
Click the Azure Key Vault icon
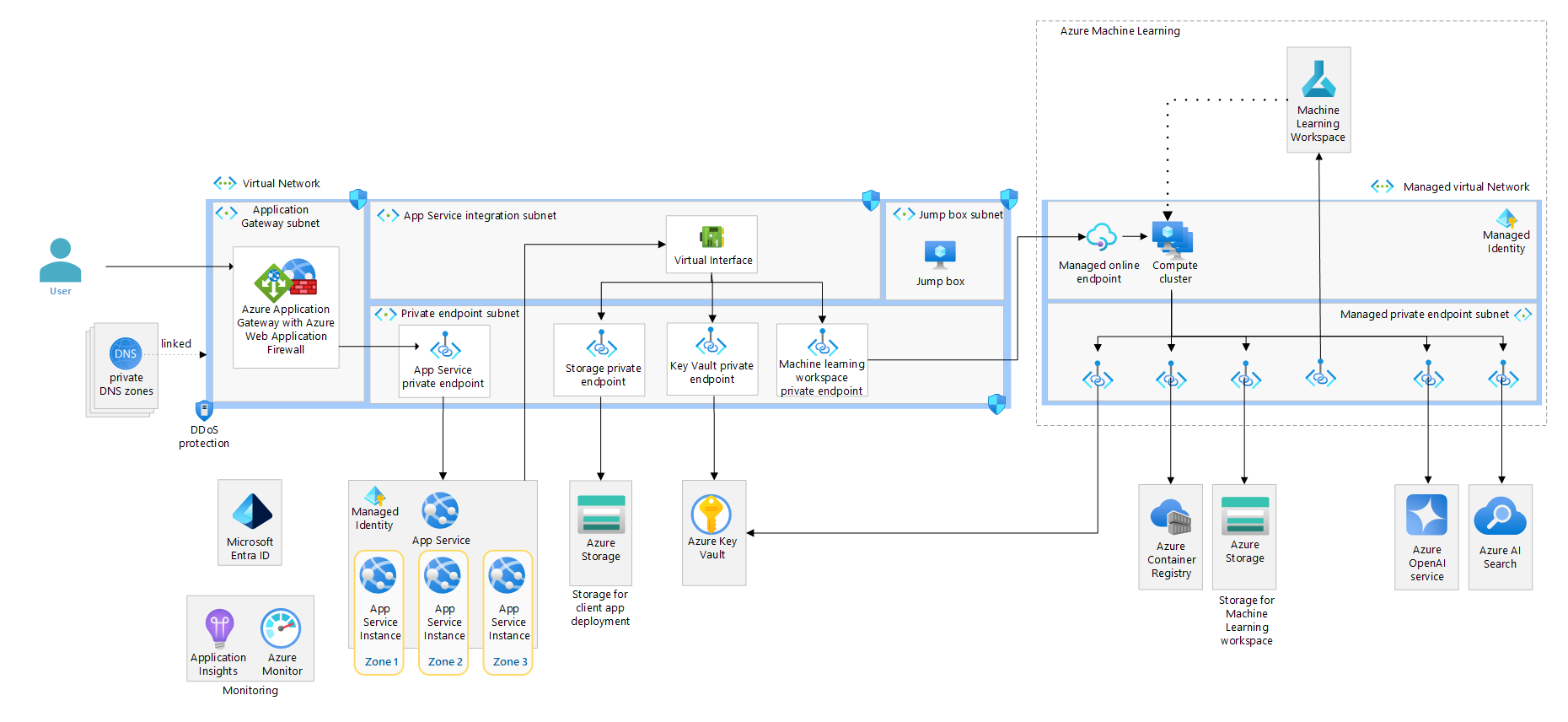point(712,515)
